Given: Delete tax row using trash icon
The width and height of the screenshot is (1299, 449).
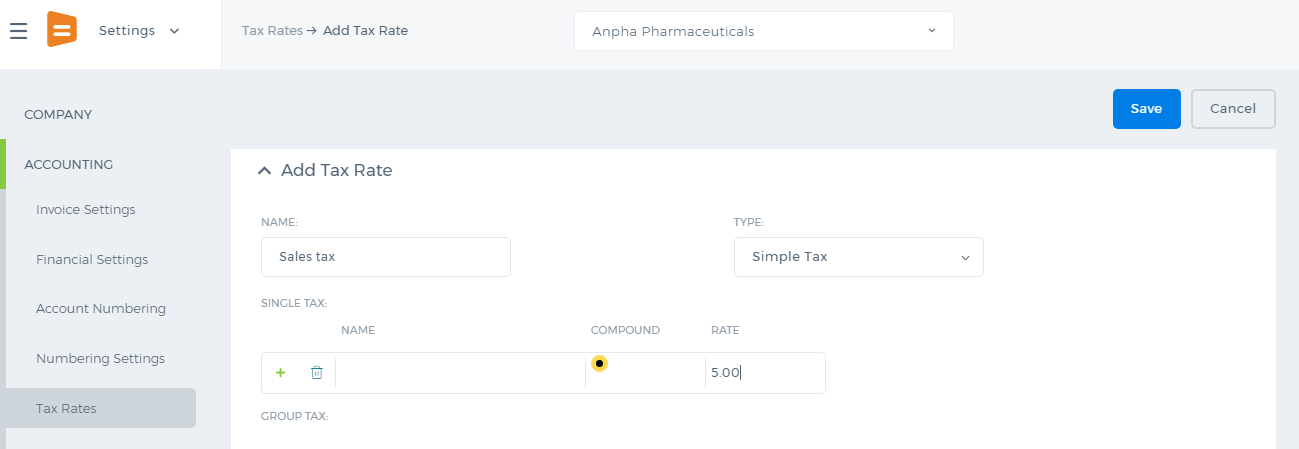Looking at the screenshot, I should click(x=317, y=373).
